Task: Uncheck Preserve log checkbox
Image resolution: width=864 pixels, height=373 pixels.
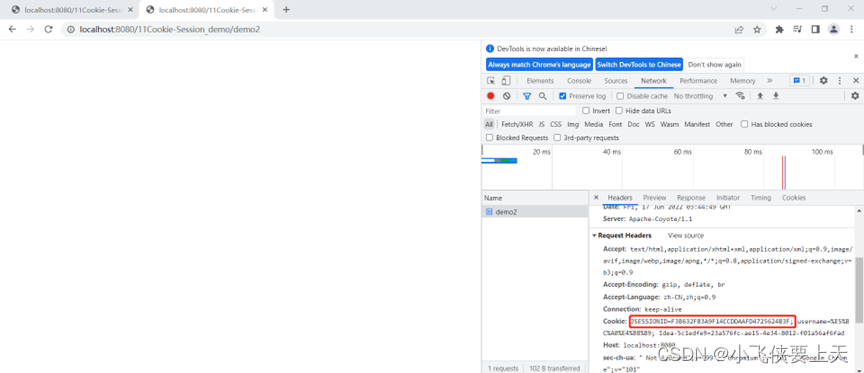Action: pyautogui.click(x=563, y=96)
